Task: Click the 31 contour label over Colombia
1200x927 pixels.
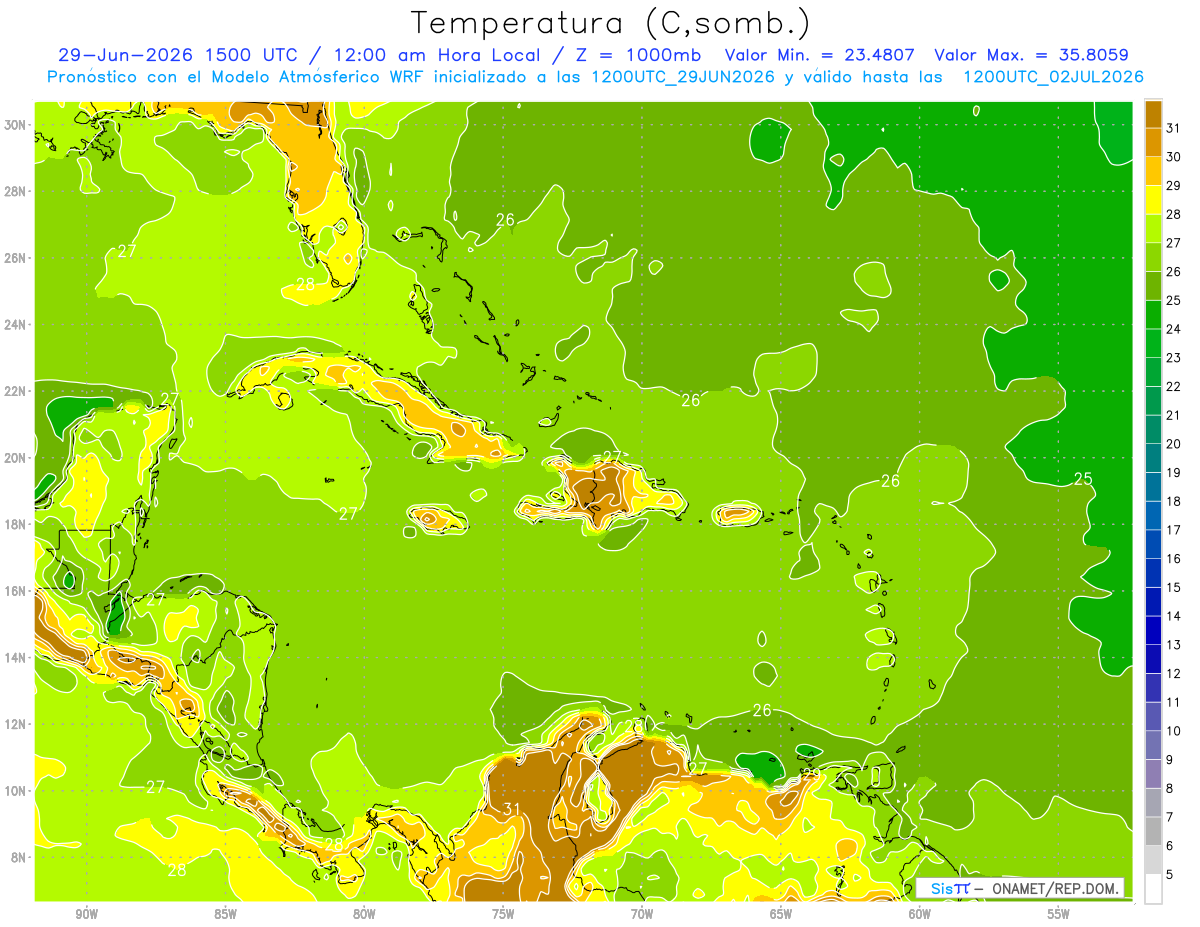Action: (x=512, y=809)
